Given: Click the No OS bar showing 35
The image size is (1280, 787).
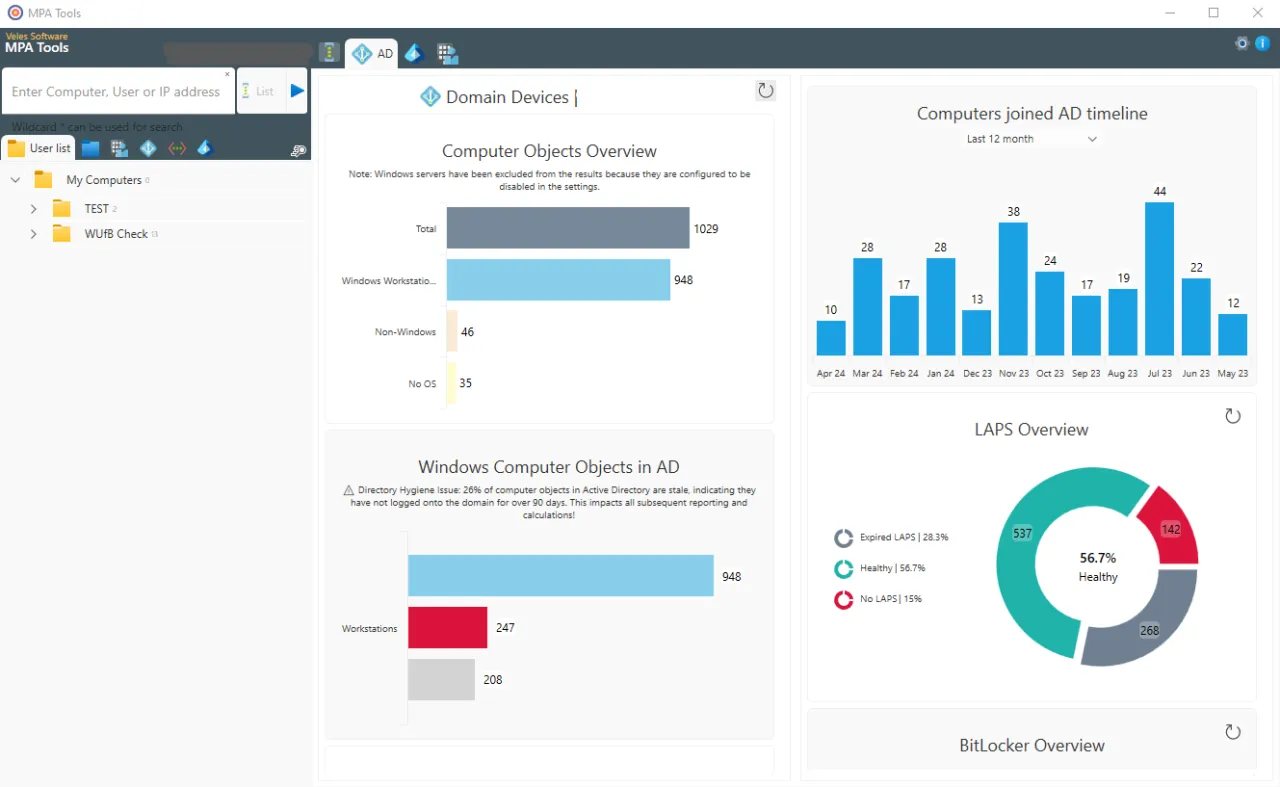Looking at the screenshot, I should click(451, 383).
